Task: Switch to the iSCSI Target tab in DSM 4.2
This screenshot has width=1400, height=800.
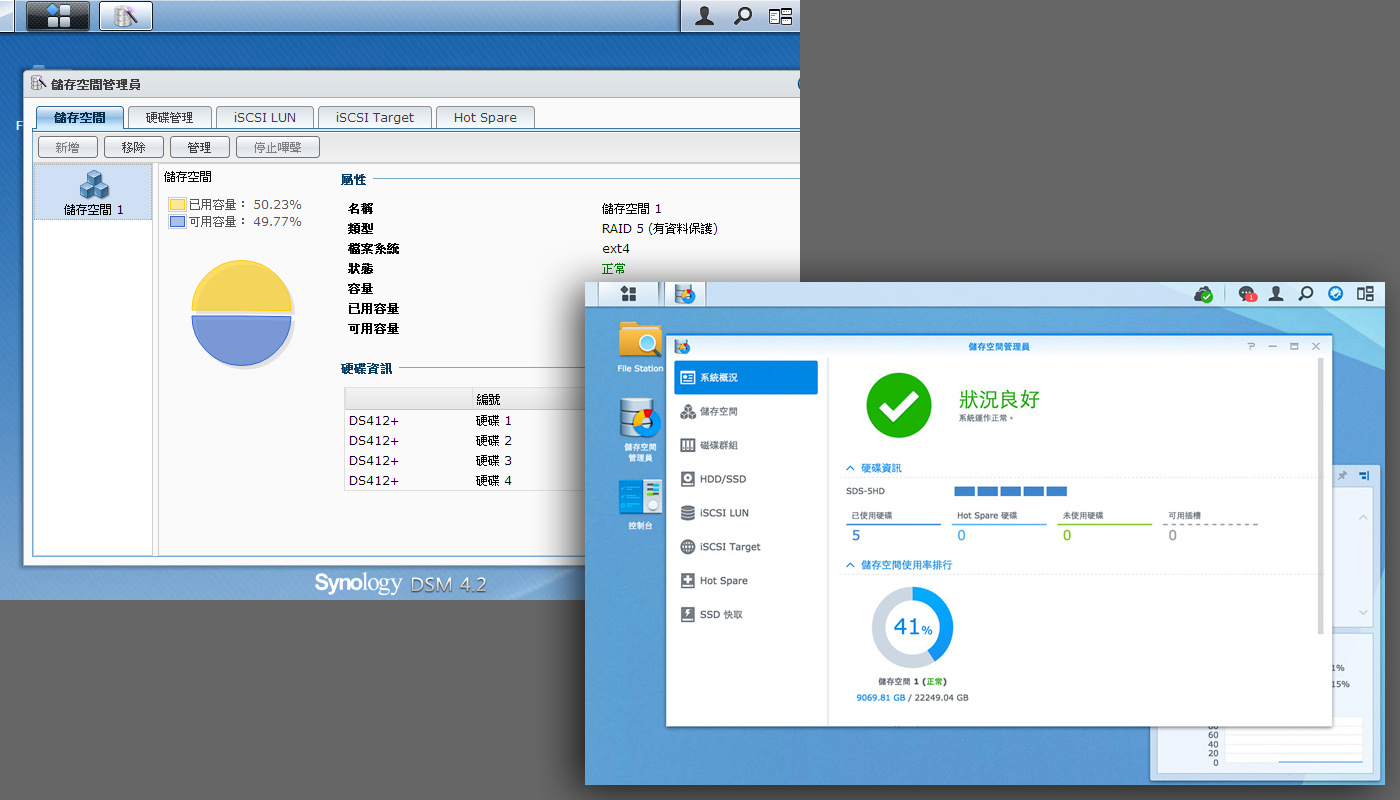Action: point(375,117)
